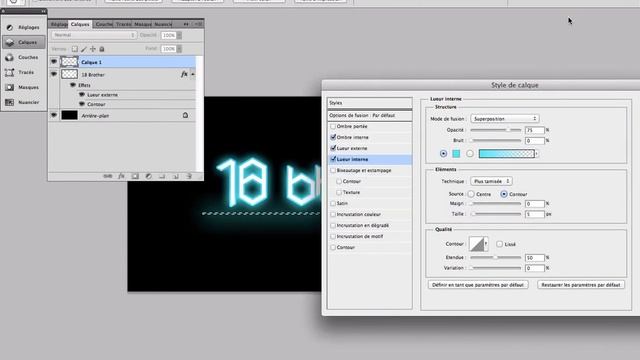This screenshot has height=360, width=640.
Task: Hide the Arrière-plan layer
Action: pyautogui.click(x=54, y=116)
